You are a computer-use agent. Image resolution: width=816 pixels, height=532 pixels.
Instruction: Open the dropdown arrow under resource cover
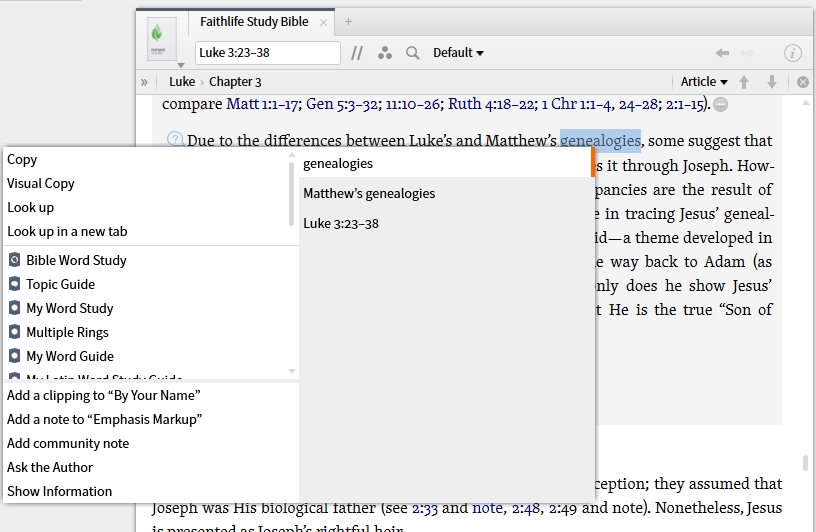point(181,65)
